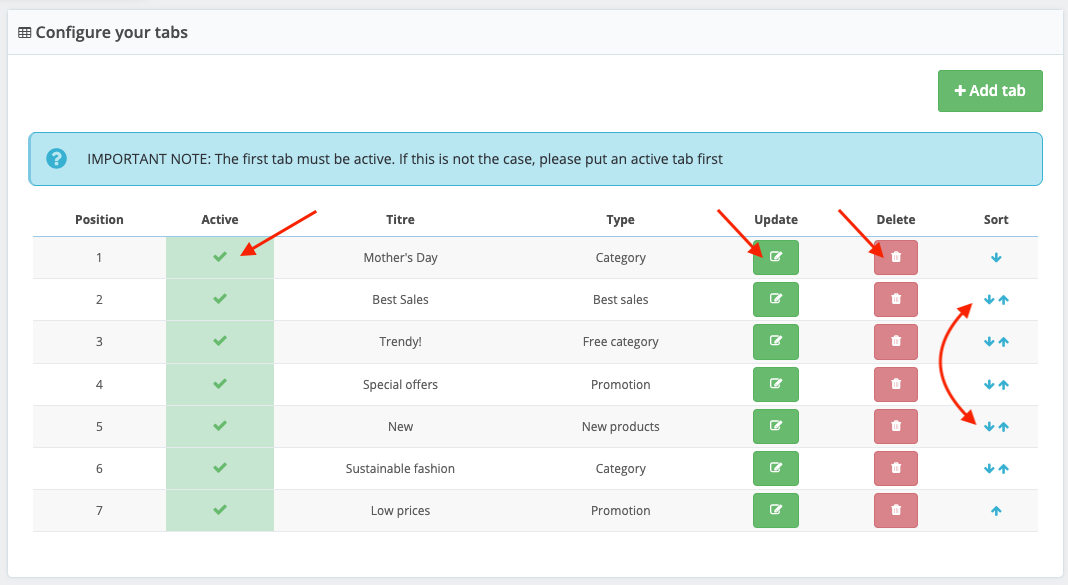Image resolution: width=1068 pixels, height=585 pixels.
Task: Edit the Sustainable fashion tab
Action: (776, 469)
